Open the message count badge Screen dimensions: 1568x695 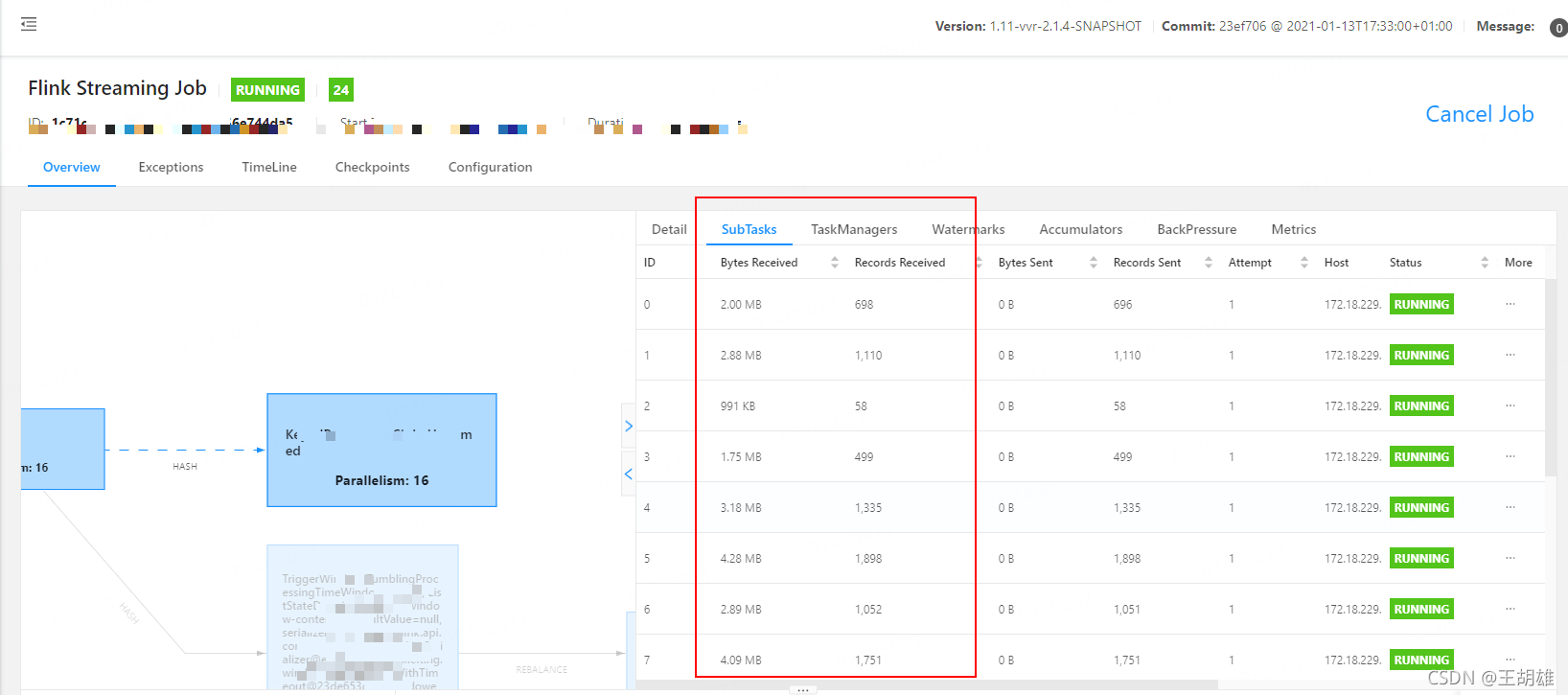pyautogui.click(x=1558, y=28)
